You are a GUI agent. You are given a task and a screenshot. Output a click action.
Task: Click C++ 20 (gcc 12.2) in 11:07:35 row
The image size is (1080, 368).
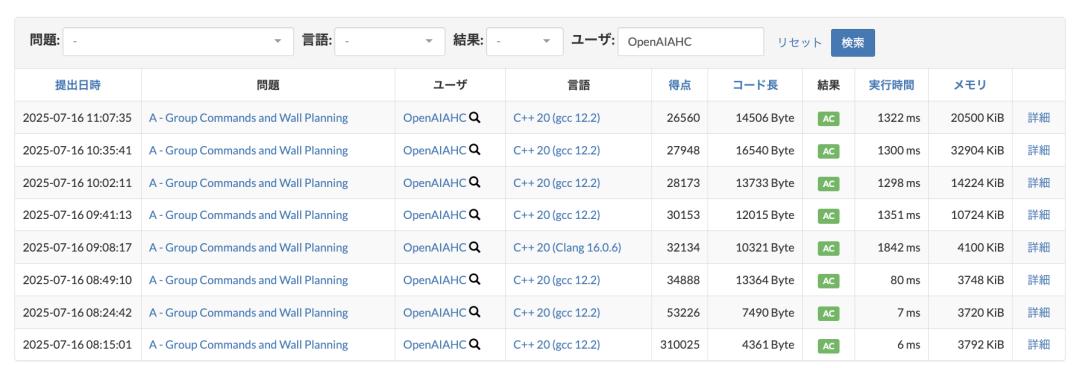[557, 118]
